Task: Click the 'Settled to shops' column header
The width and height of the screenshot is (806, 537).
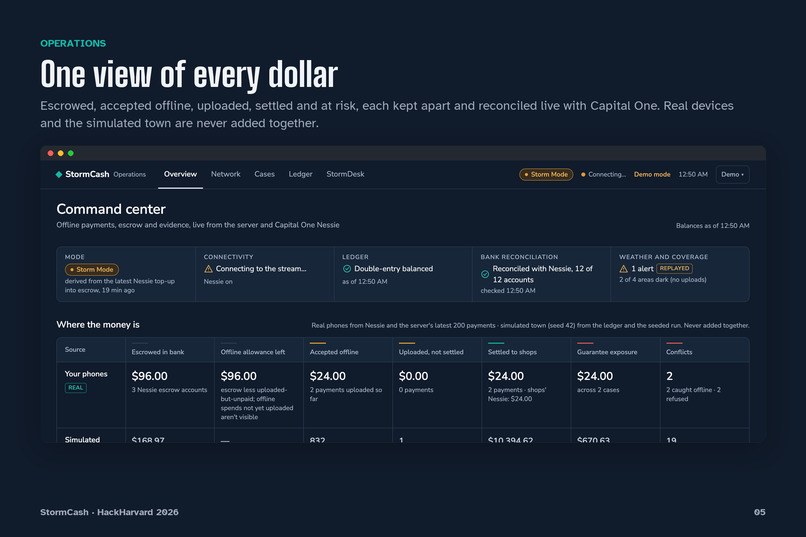Action: tap(512, 352)
